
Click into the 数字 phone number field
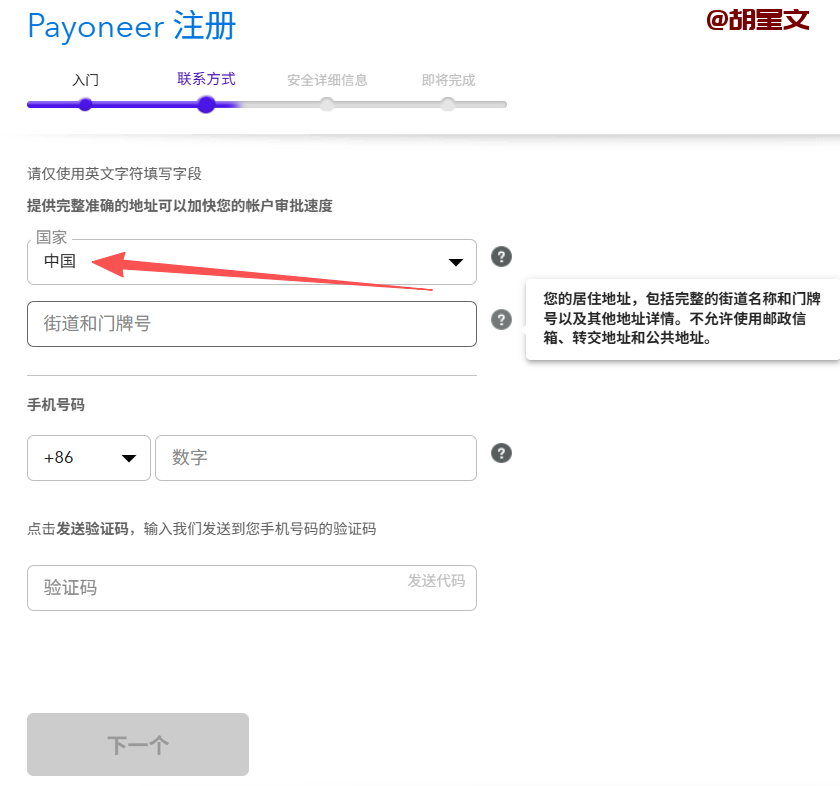point(315,458)
